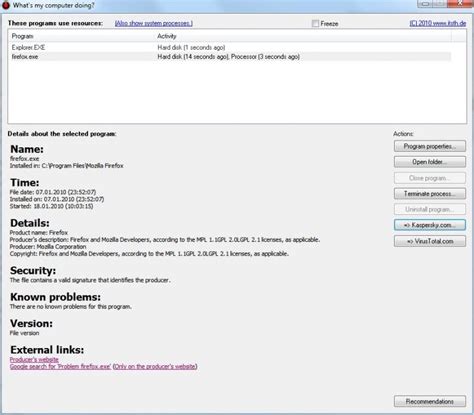Open Kaspersky.com lookup button

(x=430, y=225)
